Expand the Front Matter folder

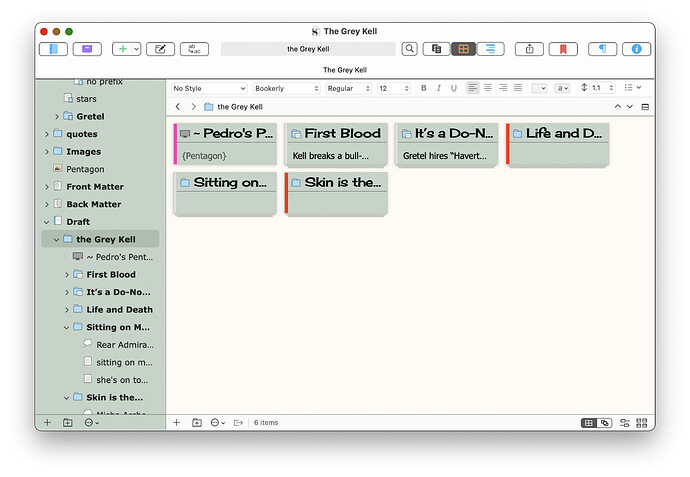coord(47,187)
